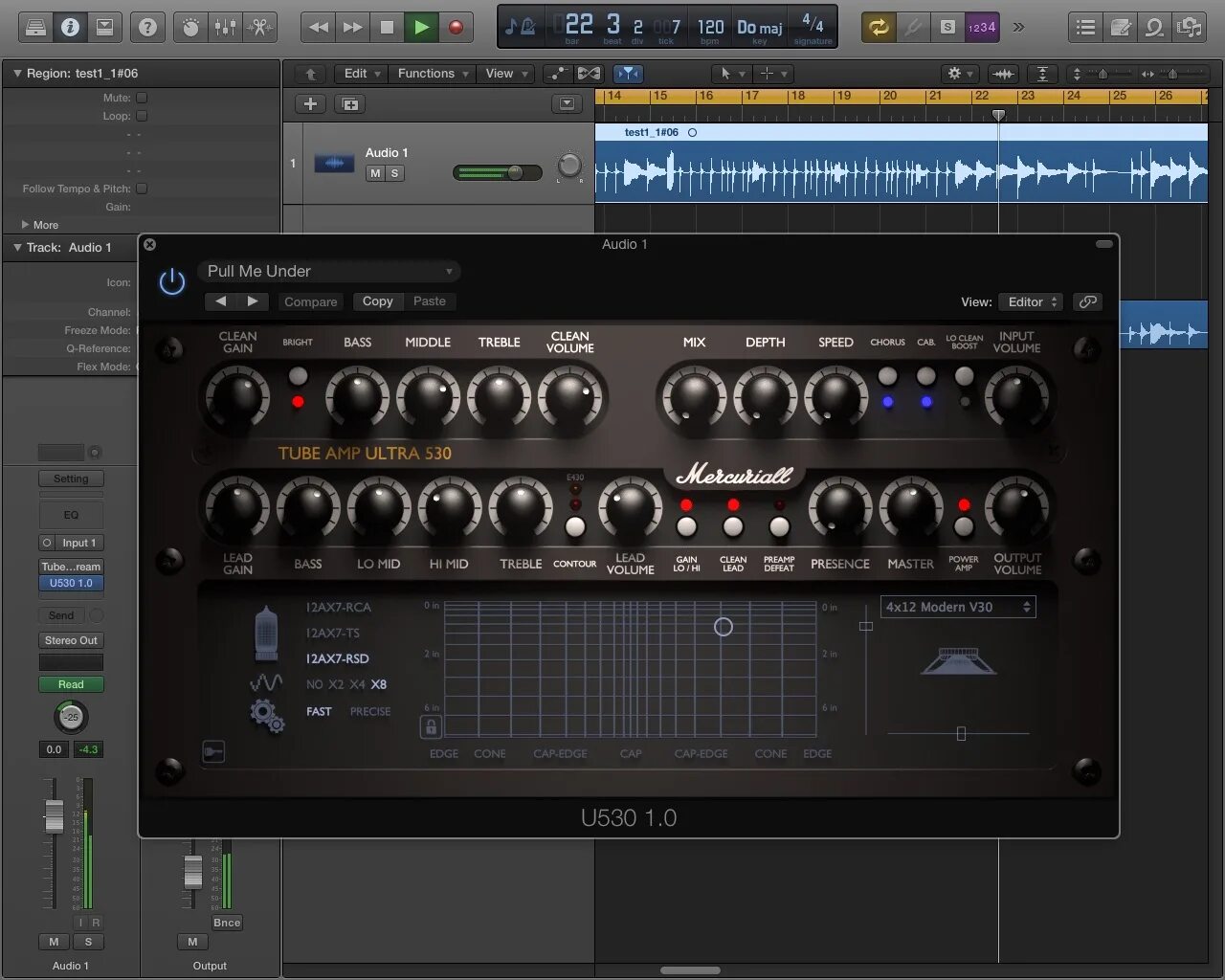Show Smart Controls dial icon
1225x980 pixels.
point(191,27)
